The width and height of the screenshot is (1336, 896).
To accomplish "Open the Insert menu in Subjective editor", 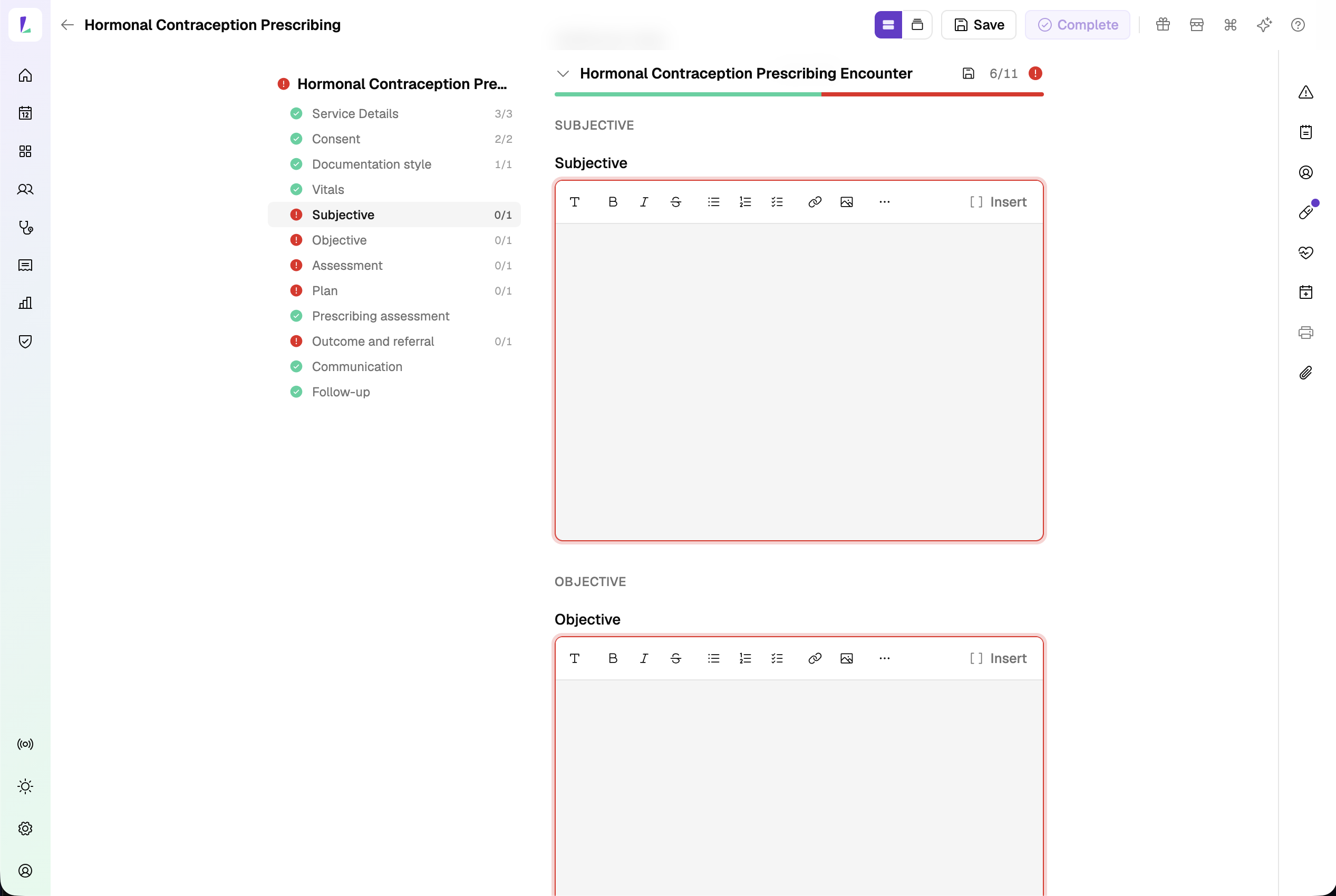I will [998, 202].
